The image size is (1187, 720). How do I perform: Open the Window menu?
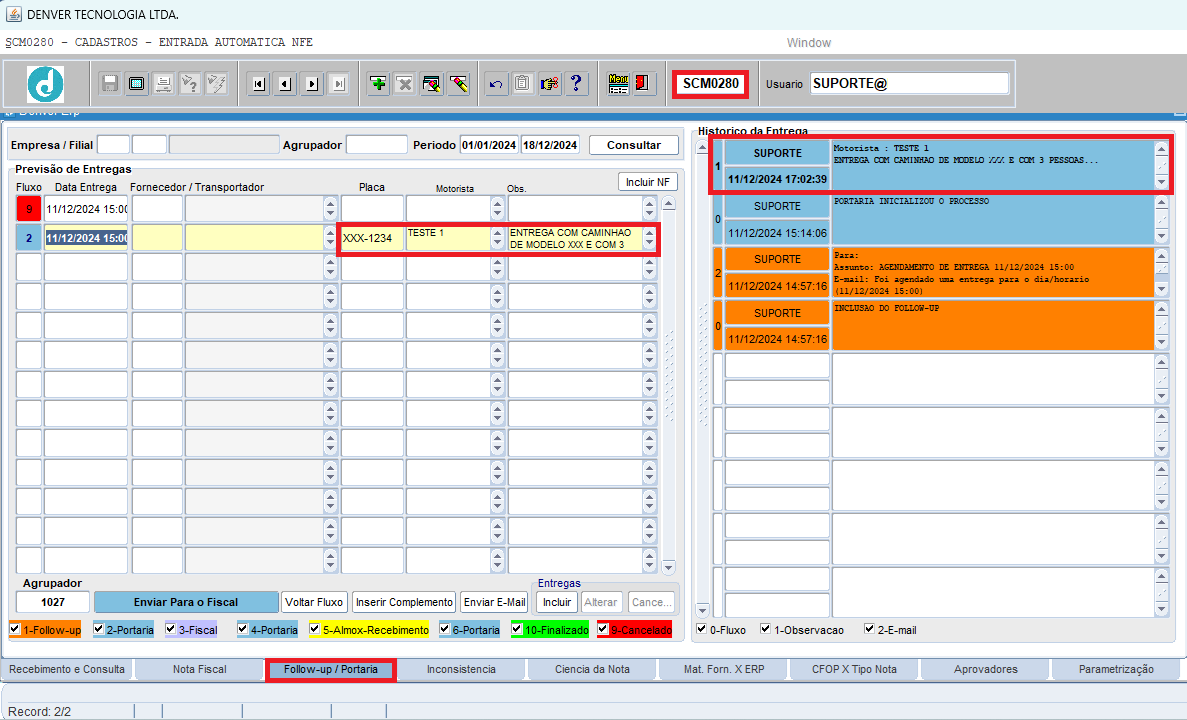point(808,42)
